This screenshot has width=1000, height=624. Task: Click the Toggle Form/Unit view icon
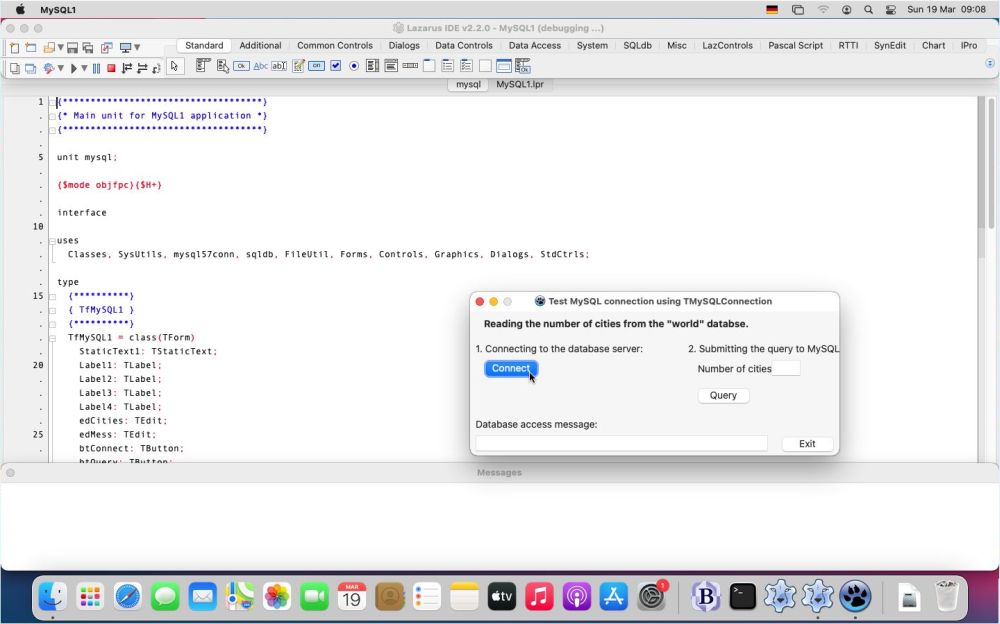(x=107, y=48)
